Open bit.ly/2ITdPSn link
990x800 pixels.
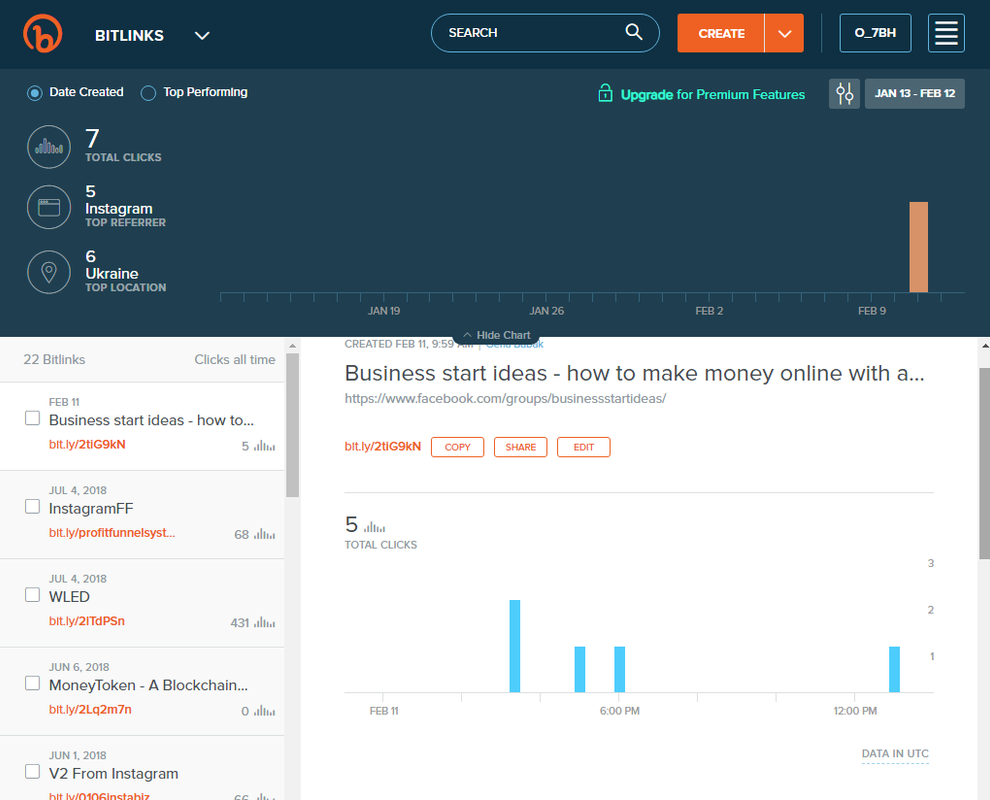click(86, 621)
